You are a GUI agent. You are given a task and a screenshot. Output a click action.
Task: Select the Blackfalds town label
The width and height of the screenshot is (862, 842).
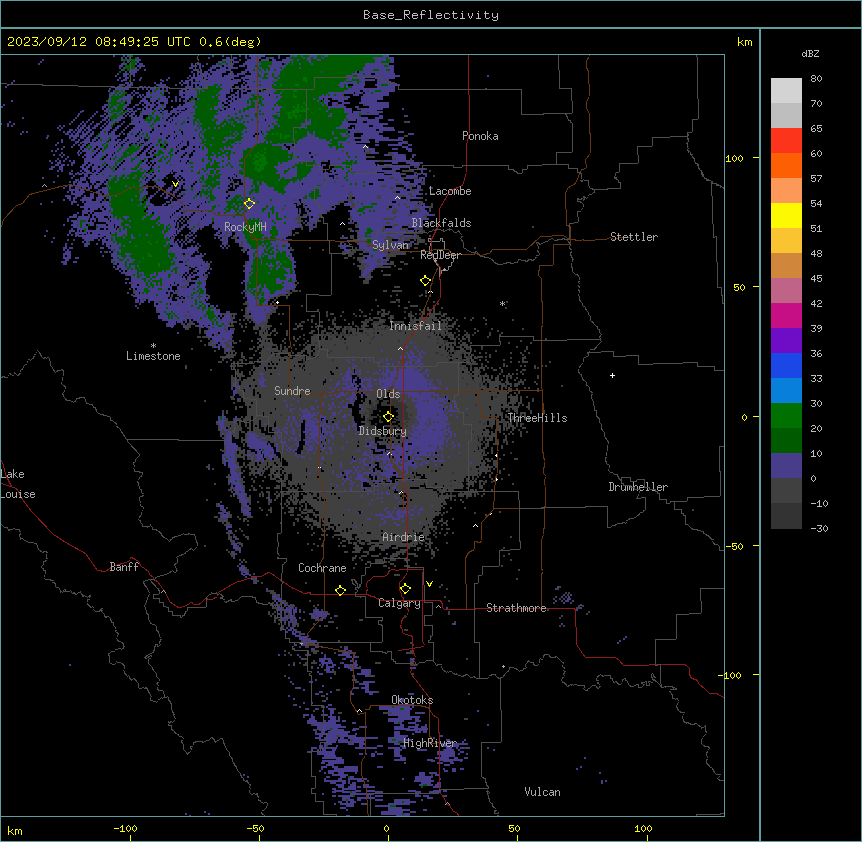coord(441,223)
